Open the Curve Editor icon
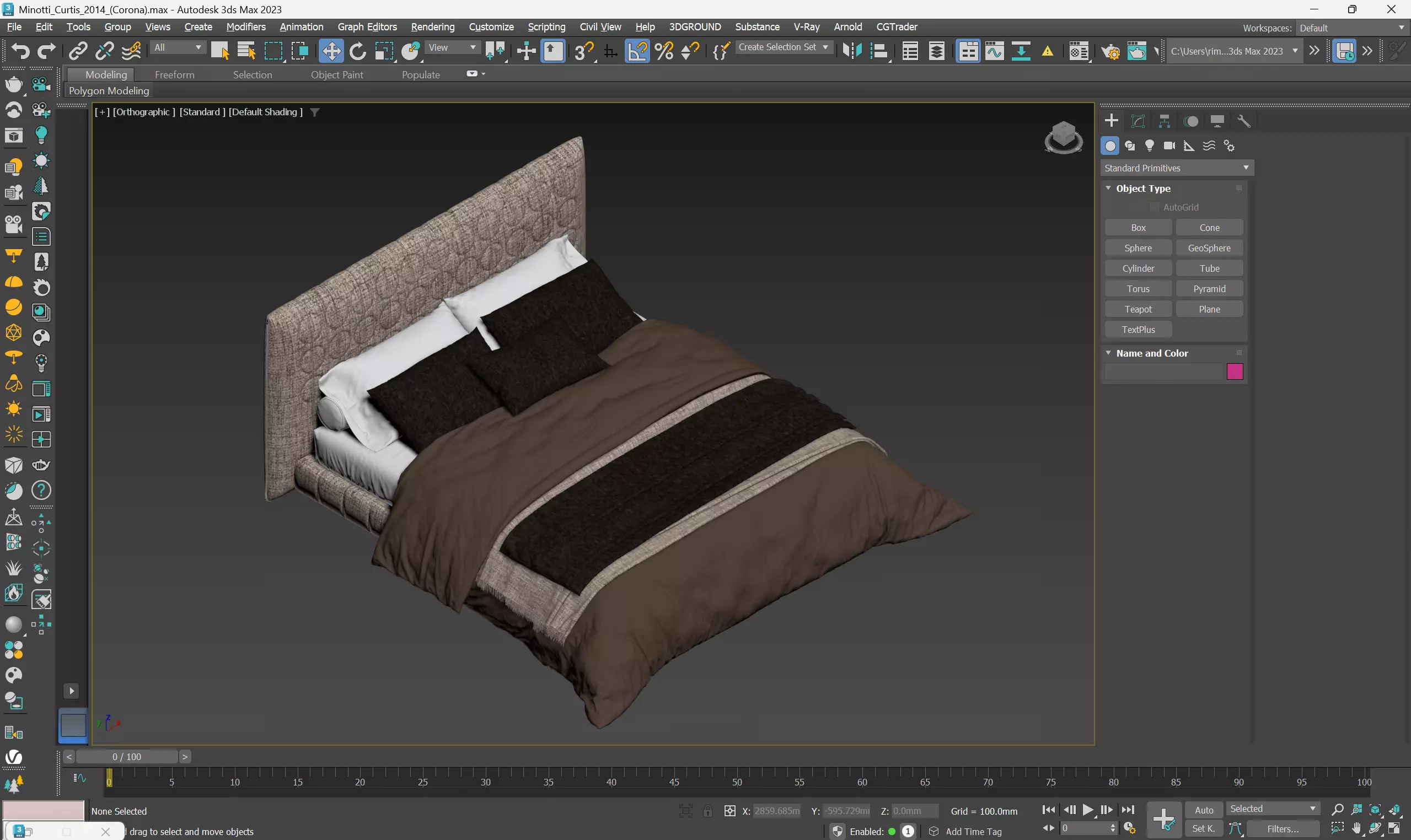1411x840 pixels. click(x=994, y=51)
